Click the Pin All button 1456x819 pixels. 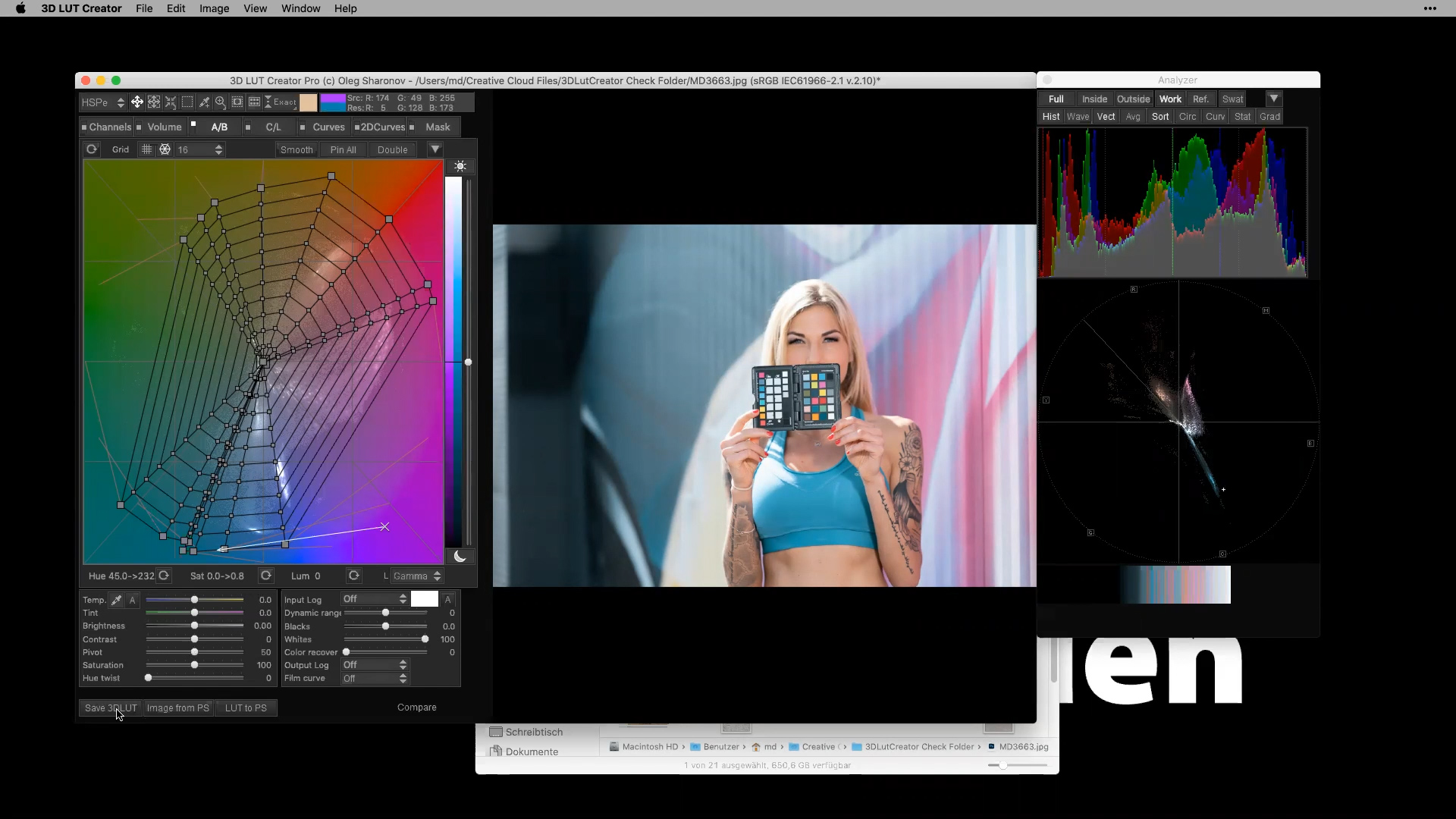343,150
